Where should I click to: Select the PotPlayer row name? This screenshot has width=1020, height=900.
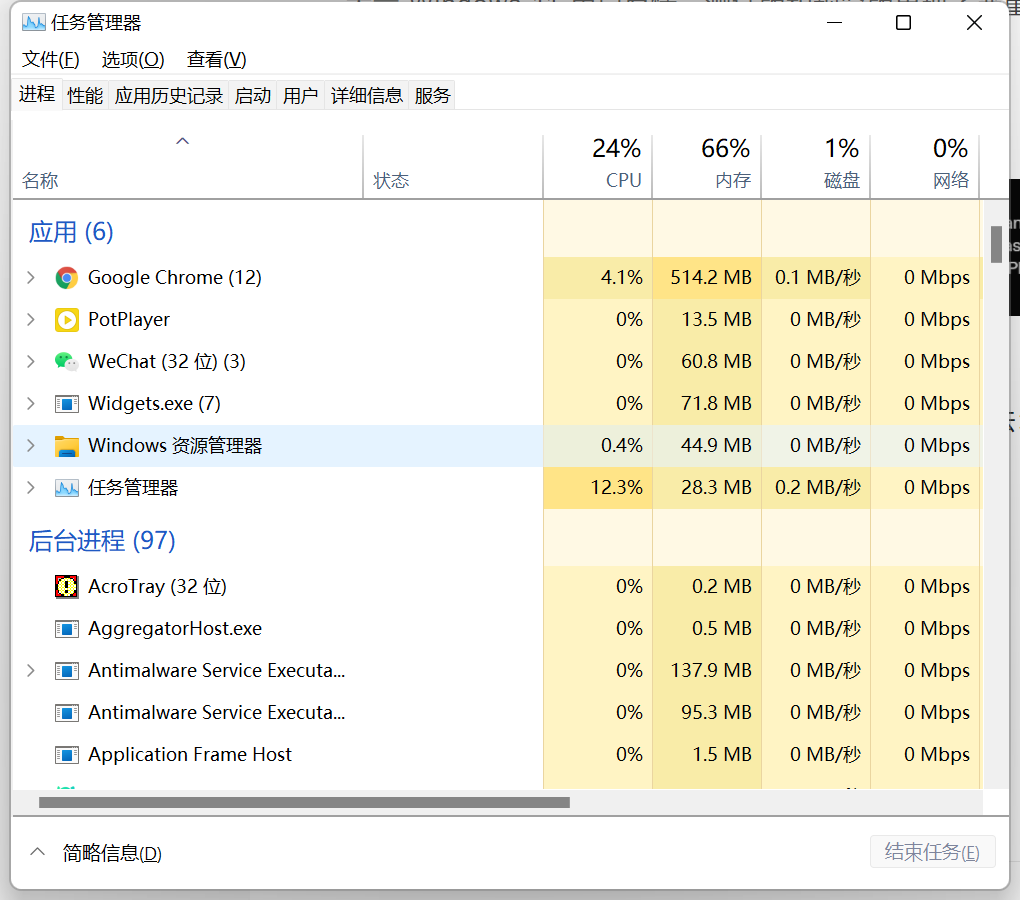129,320
